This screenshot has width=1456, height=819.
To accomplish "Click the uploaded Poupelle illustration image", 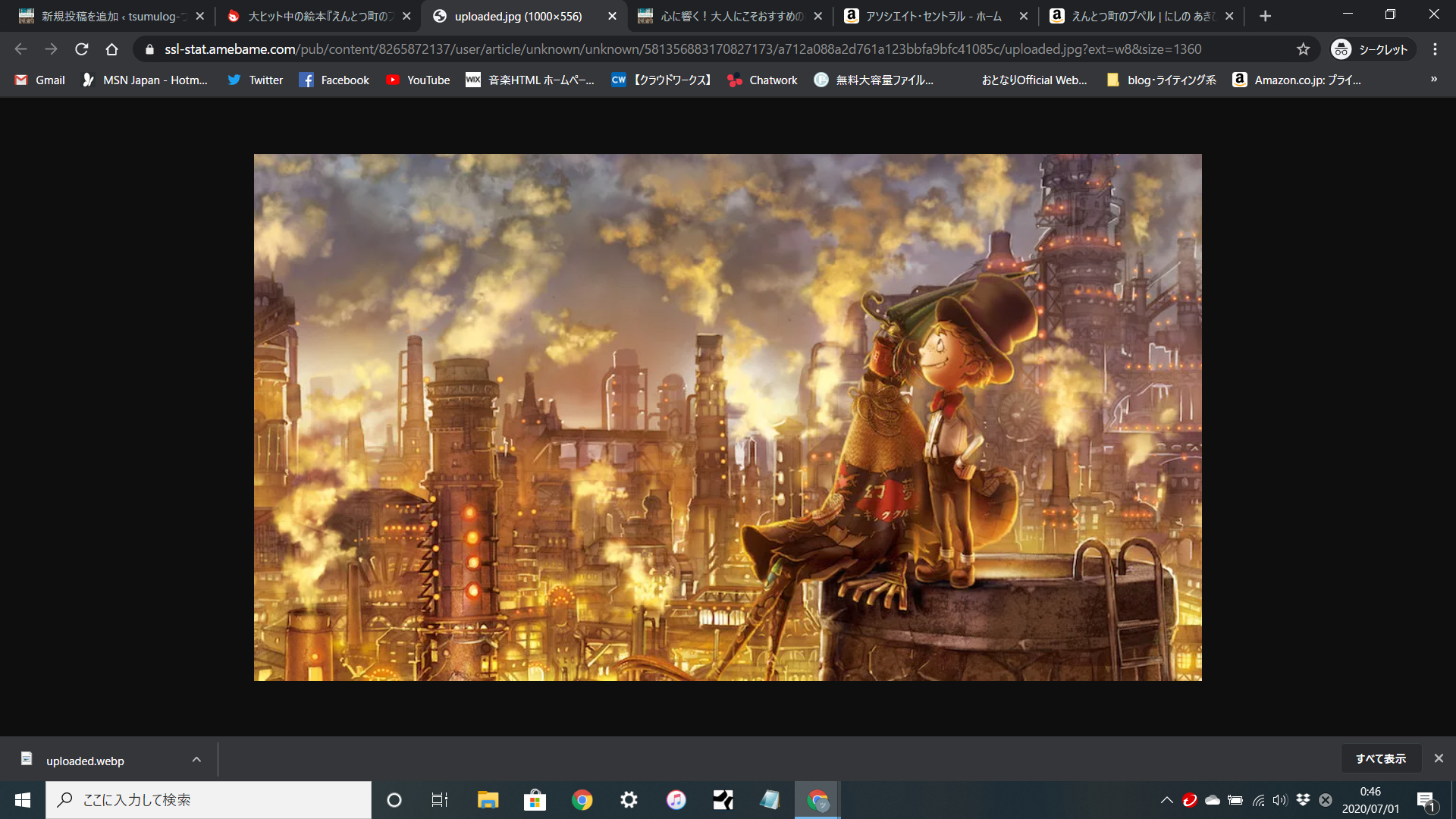I will pos(728,417).
